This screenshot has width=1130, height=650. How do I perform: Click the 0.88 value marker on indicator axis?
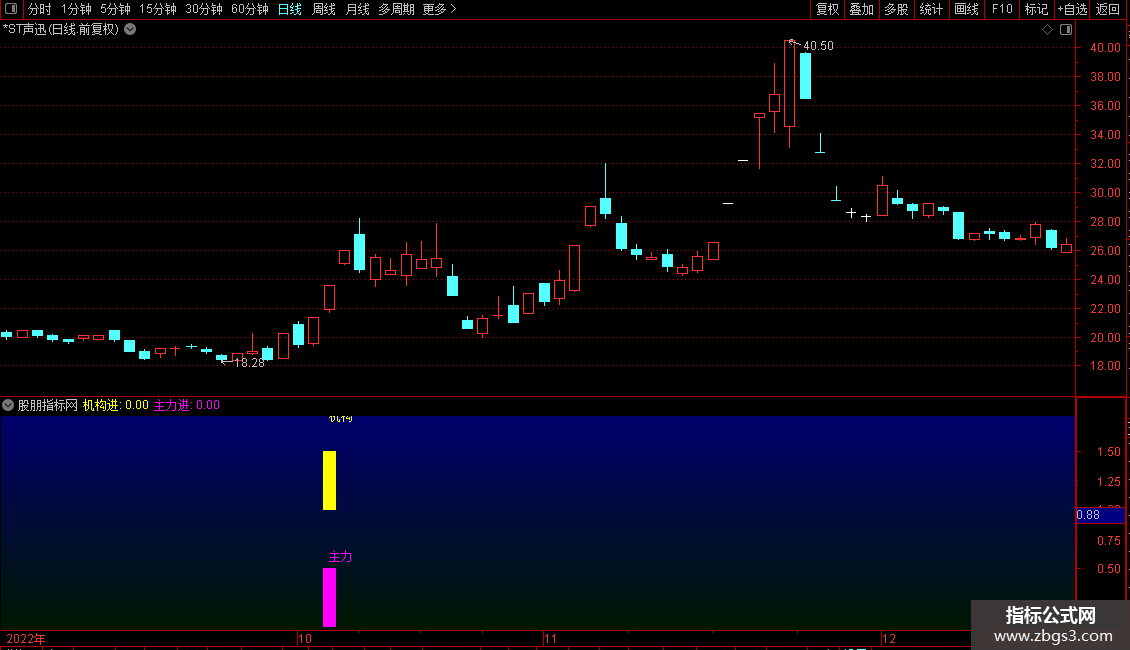pyautogui.click(x=1100, y=515)
